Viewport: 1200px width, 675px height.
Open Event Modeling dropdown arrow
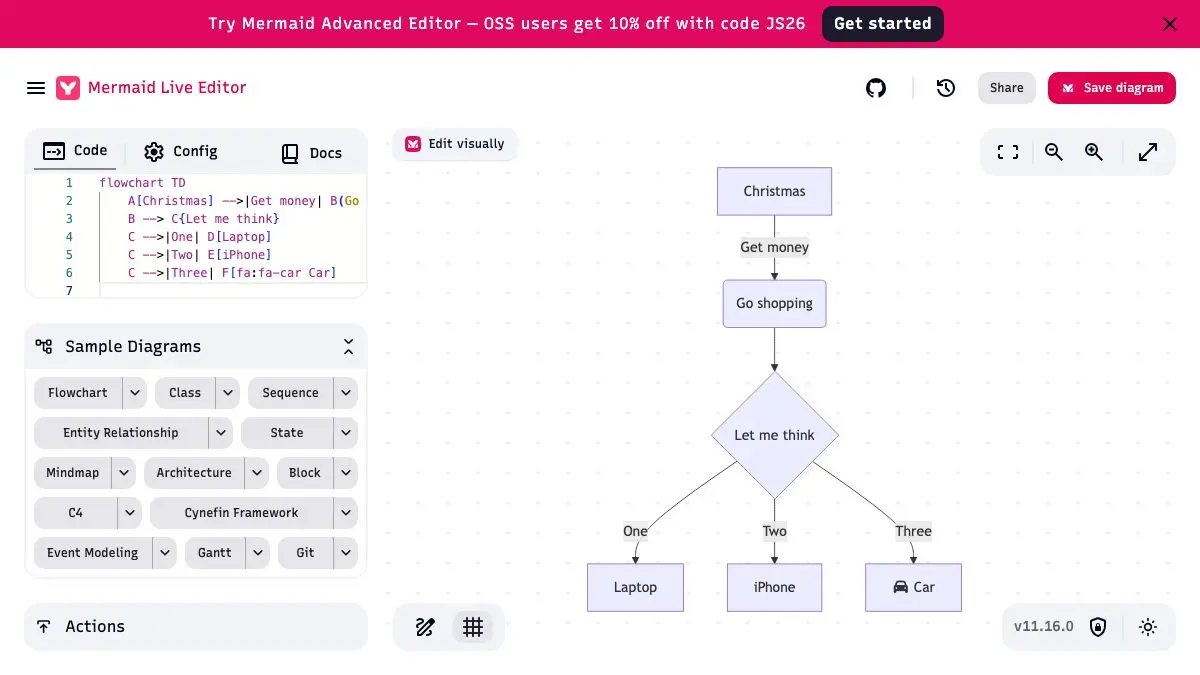(165, 553)
